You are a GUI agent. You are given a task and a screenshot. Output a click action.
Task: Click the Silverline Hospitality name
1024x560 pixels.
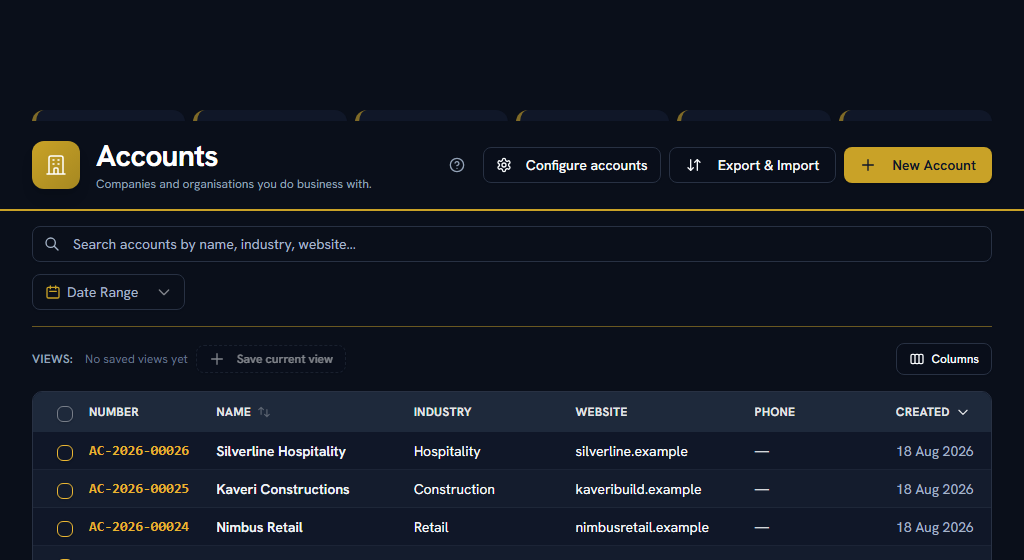281,452
